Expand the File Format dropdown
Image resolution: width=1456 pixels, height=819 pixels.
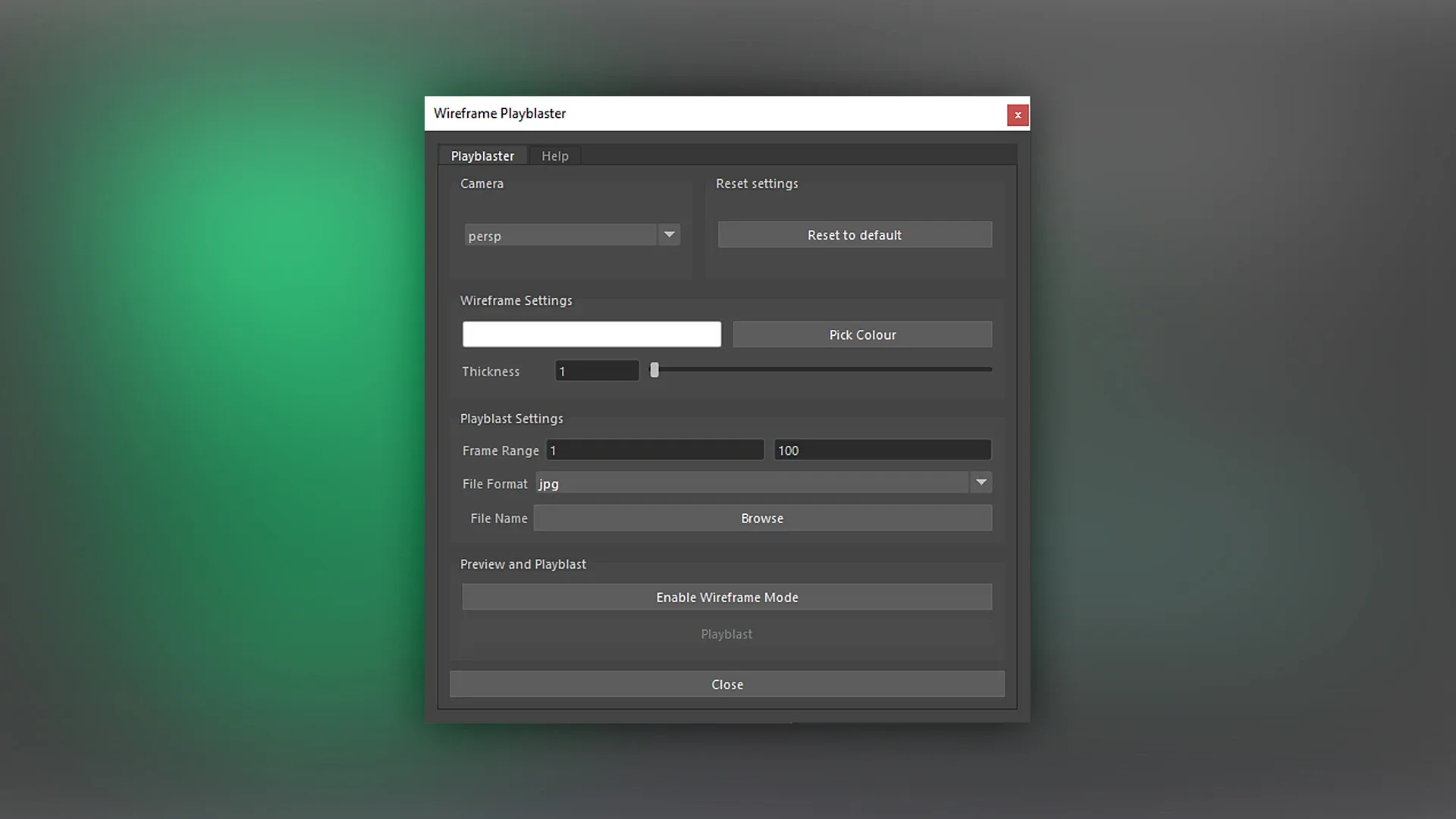(981, 482)
